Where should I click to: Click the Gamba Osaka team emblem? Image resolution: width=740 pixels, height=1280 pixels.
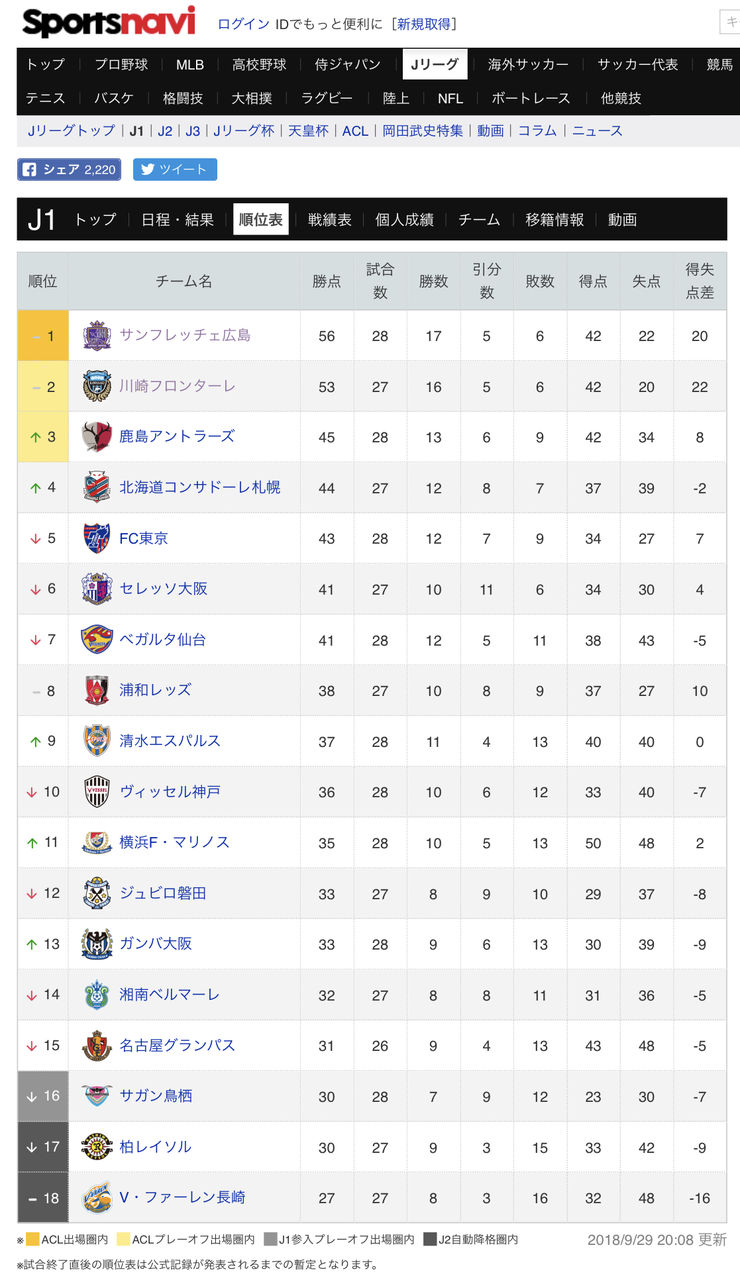pyautogui.click(x=97, y=944)
